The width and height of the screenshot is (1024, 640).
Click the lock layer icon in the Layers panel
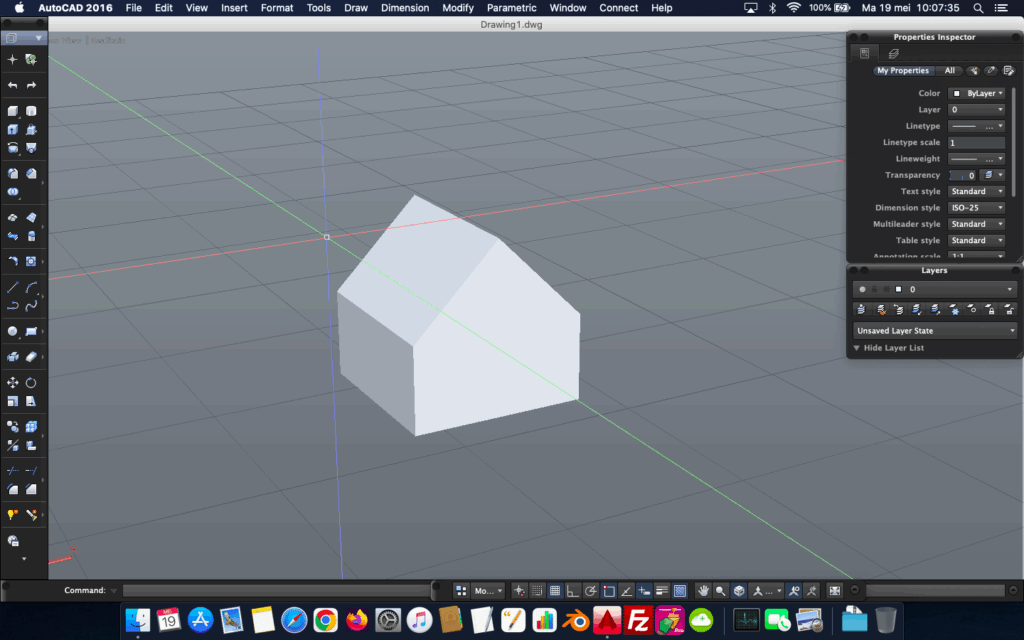pos(991,308)
